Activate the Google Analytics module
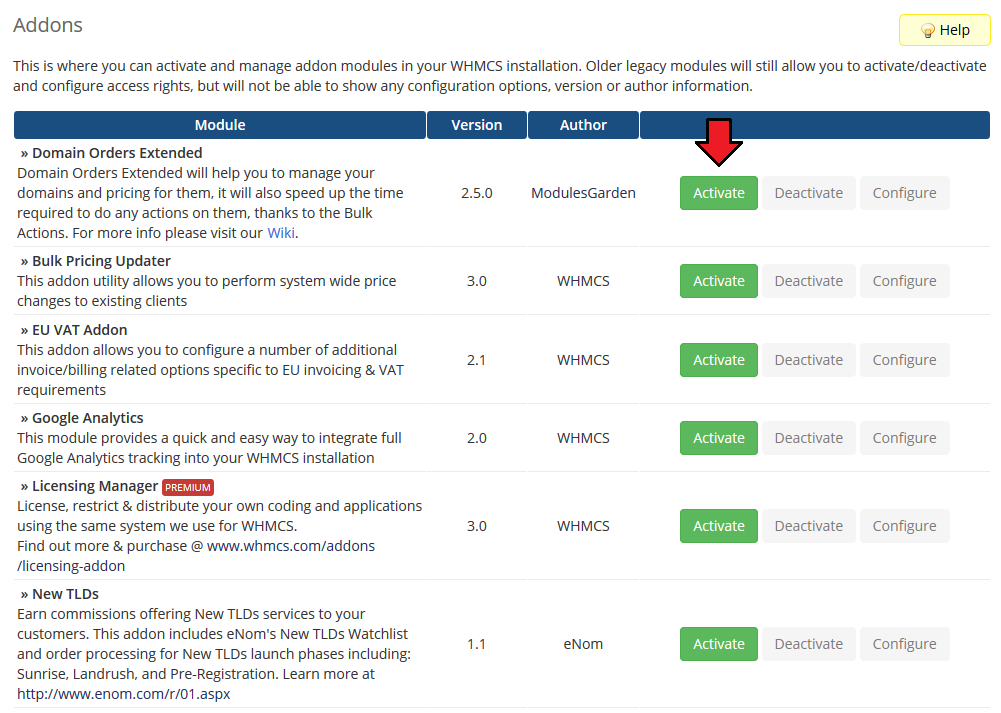Image resolution: width=1001 pixels, height=713 pixels. click(x=718, y=438)
